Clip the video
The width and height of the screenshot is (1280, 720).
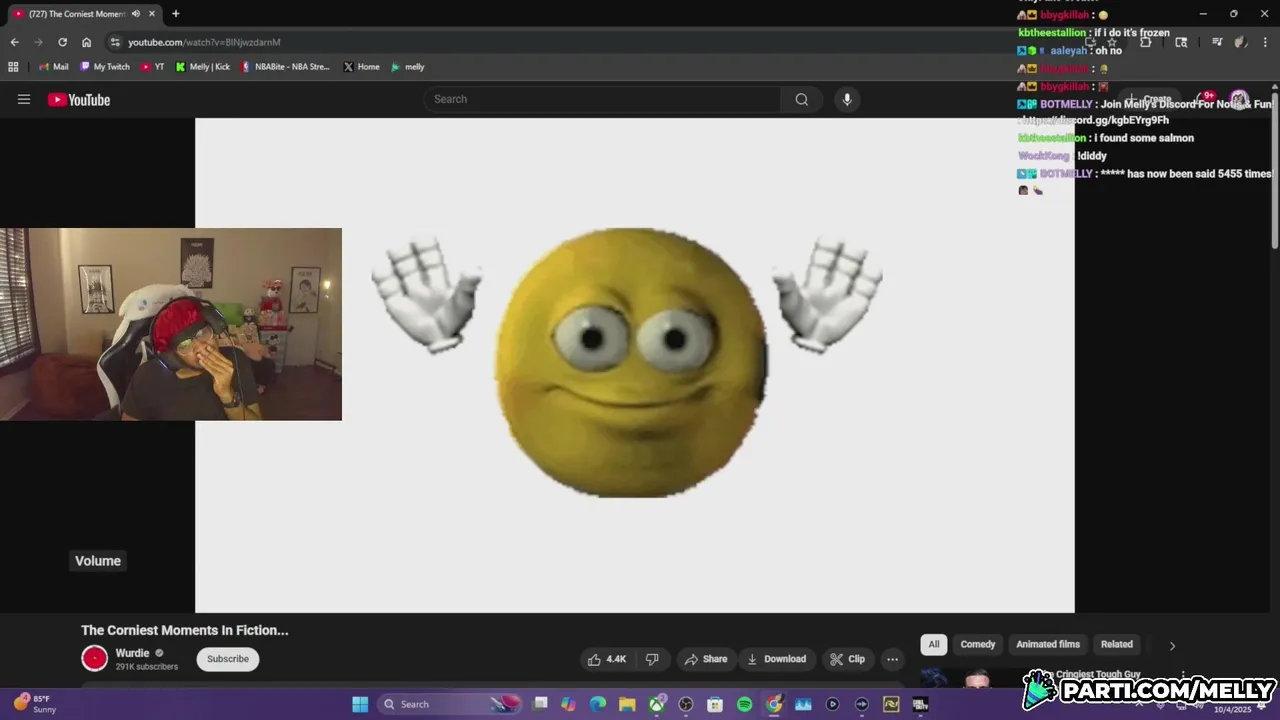(x=847, y=659)
